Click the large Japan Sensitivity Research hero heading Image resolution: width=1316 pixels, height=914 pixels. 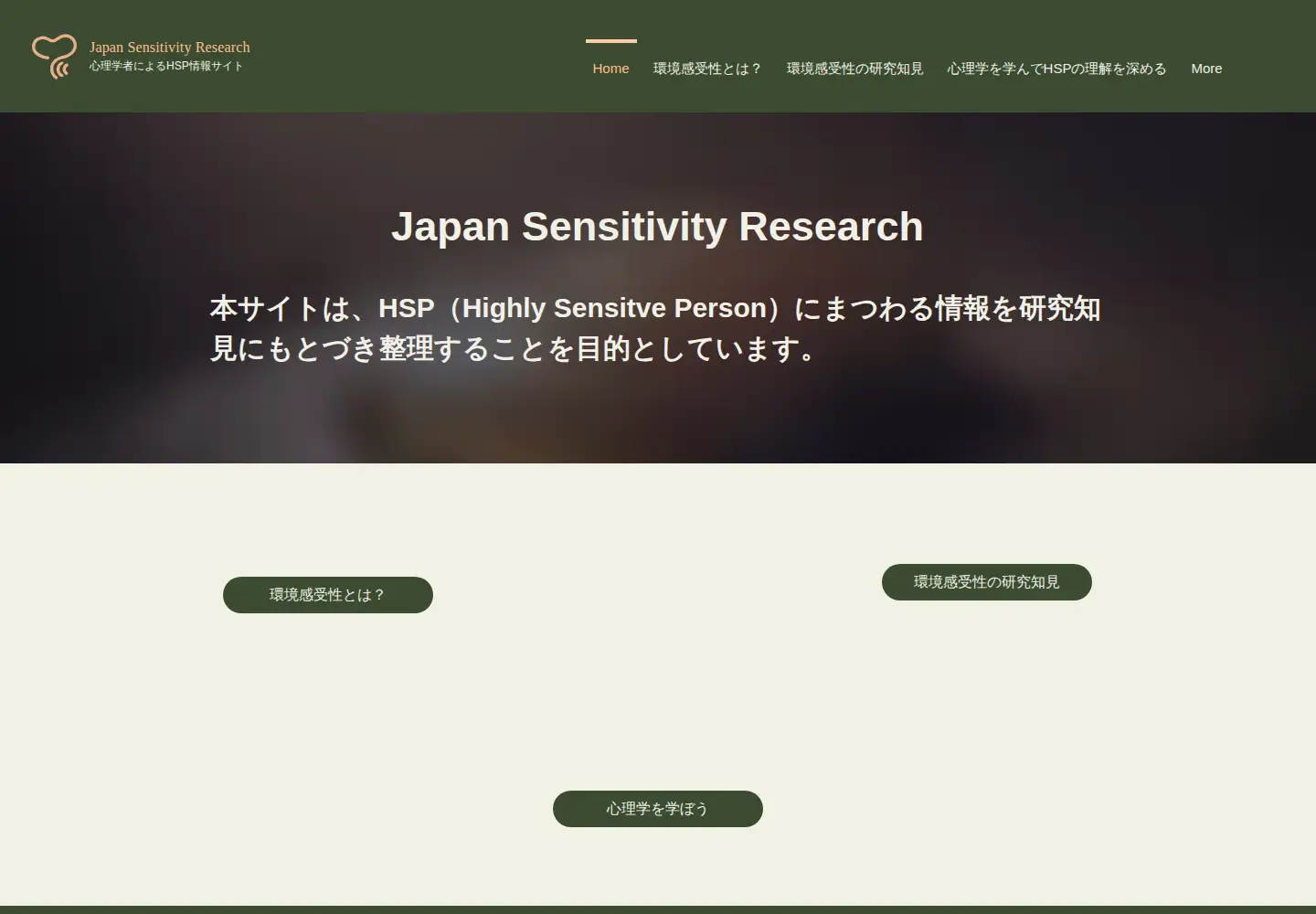[x=657, y=227]
